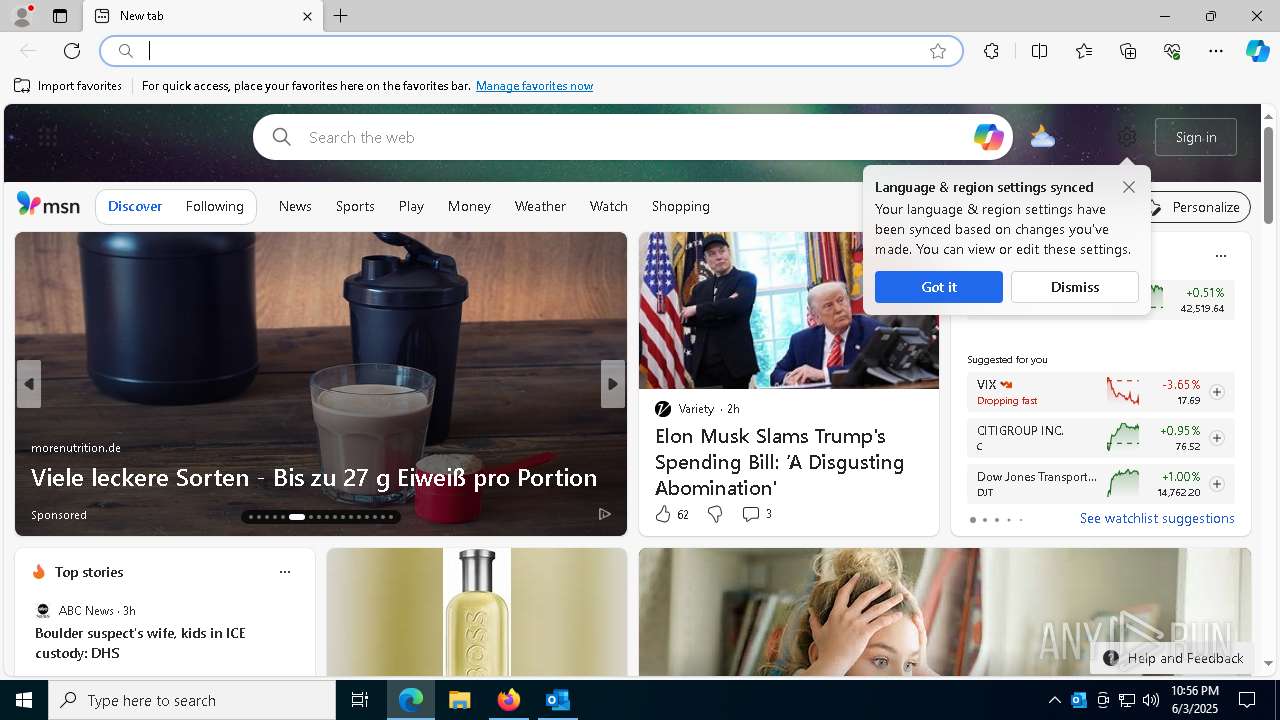The image size is (1280, 720).
Task: Click Import favorites
Action: [x=68, y=86]
